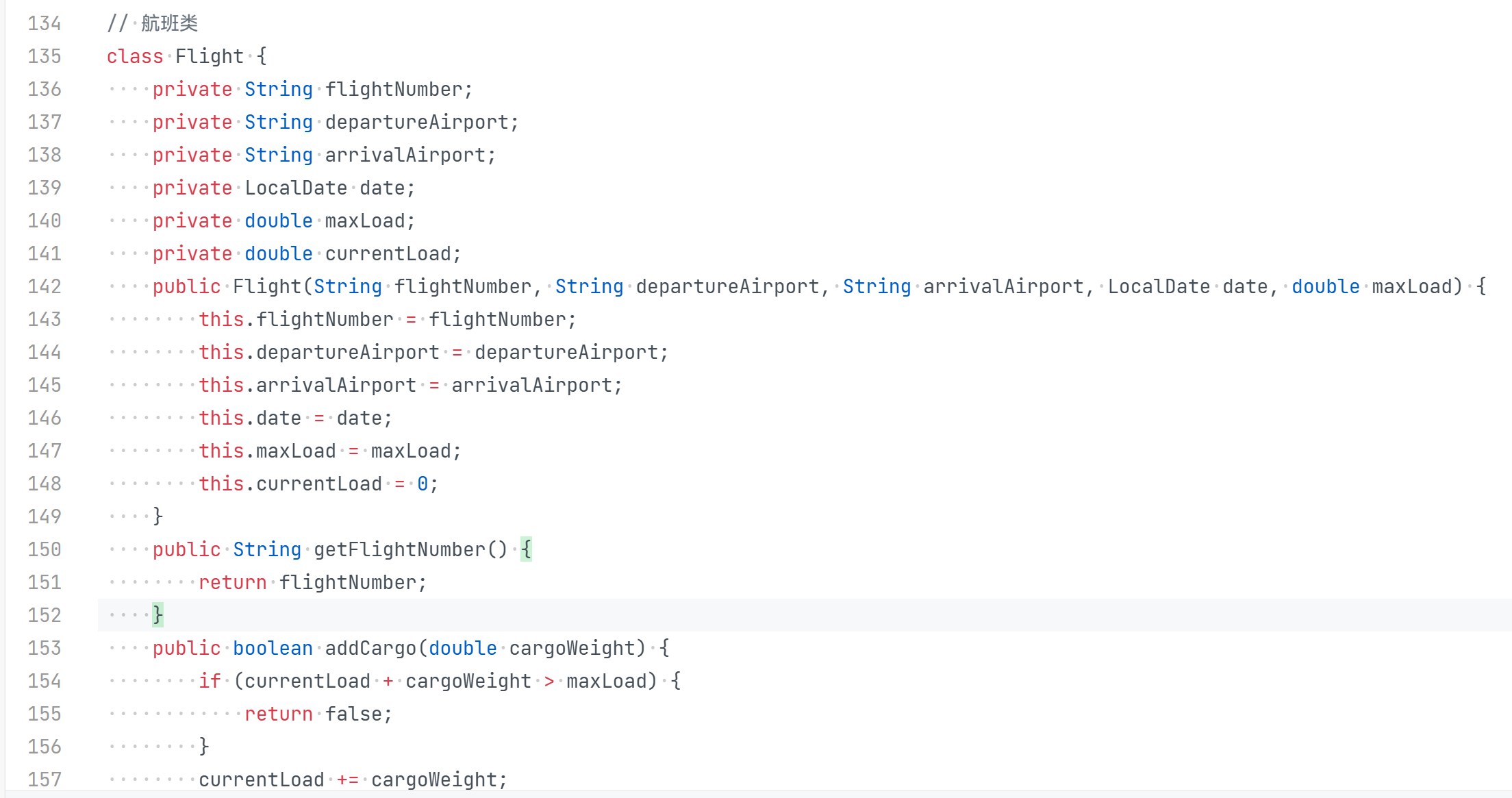Click the boolean return type on line 153

pos(273,648)
